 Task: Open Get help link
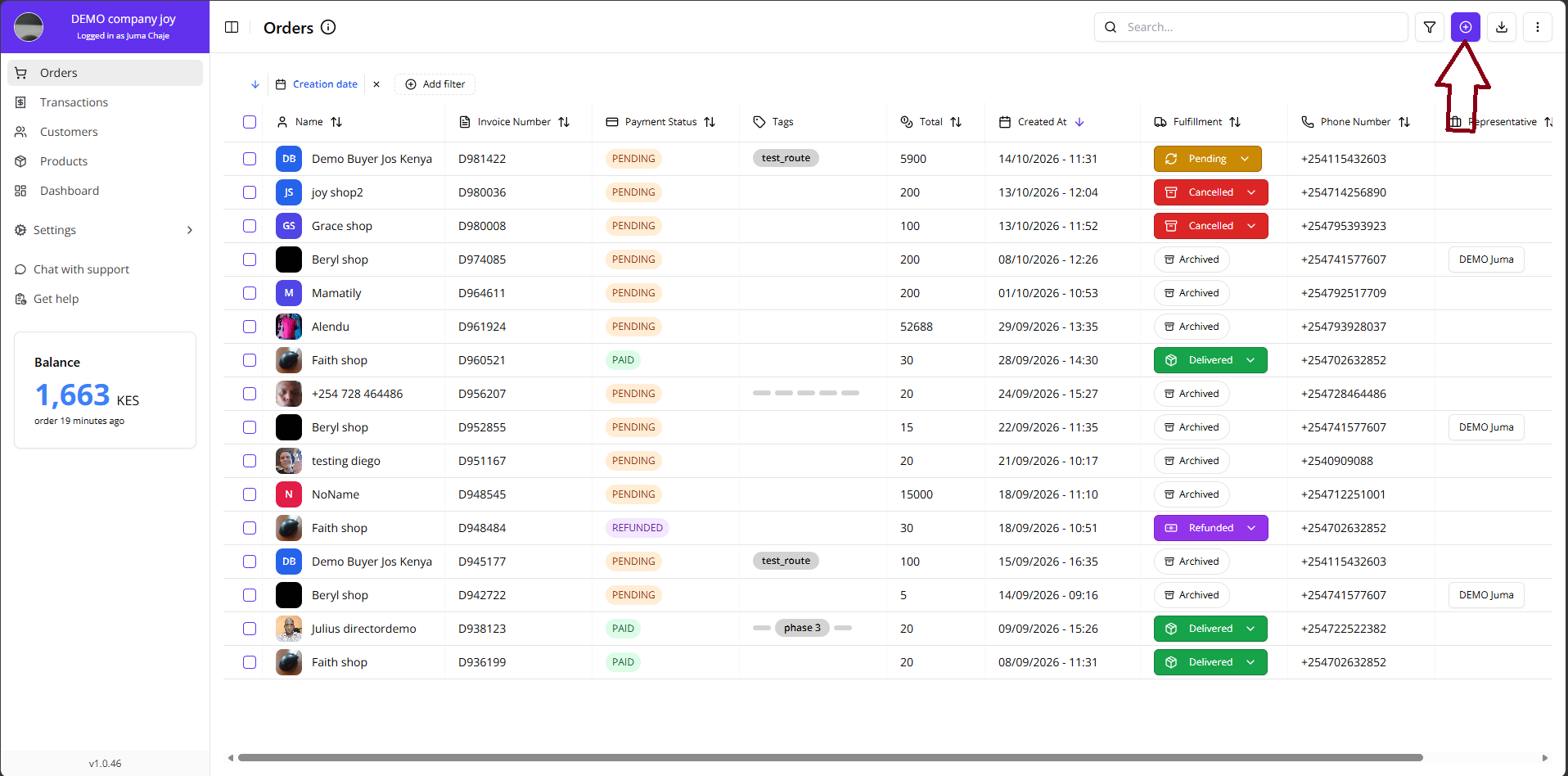coord(105,299)
